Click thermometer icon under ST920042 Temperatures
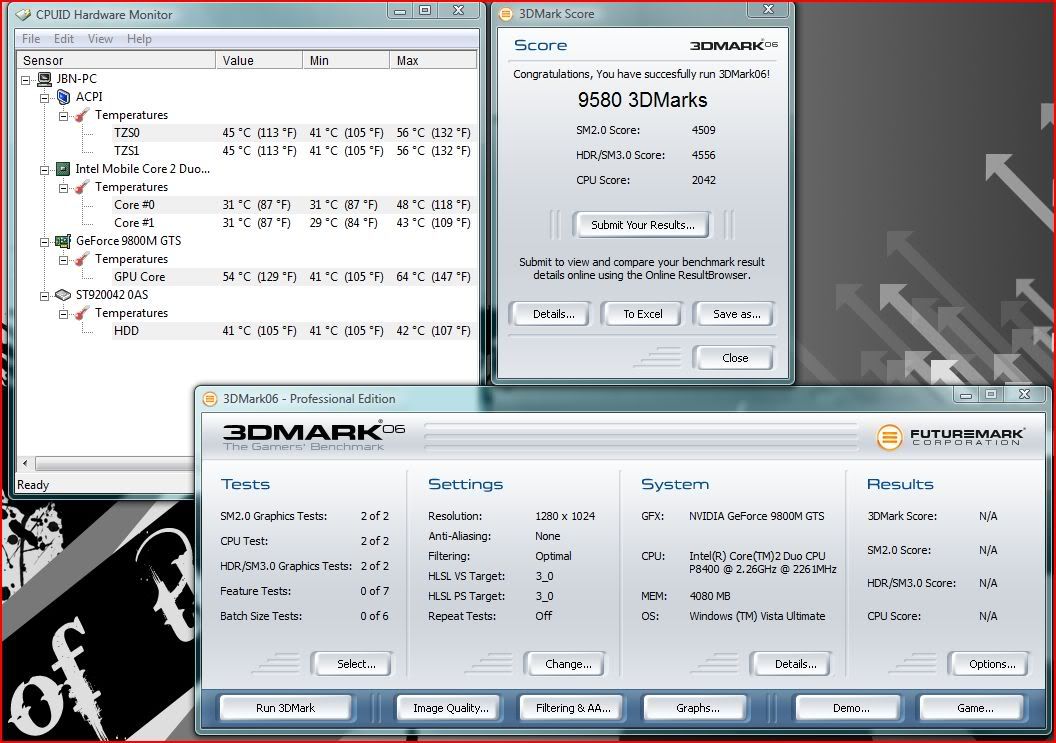Screen dimensions: 1056x743 pos(81,313)
